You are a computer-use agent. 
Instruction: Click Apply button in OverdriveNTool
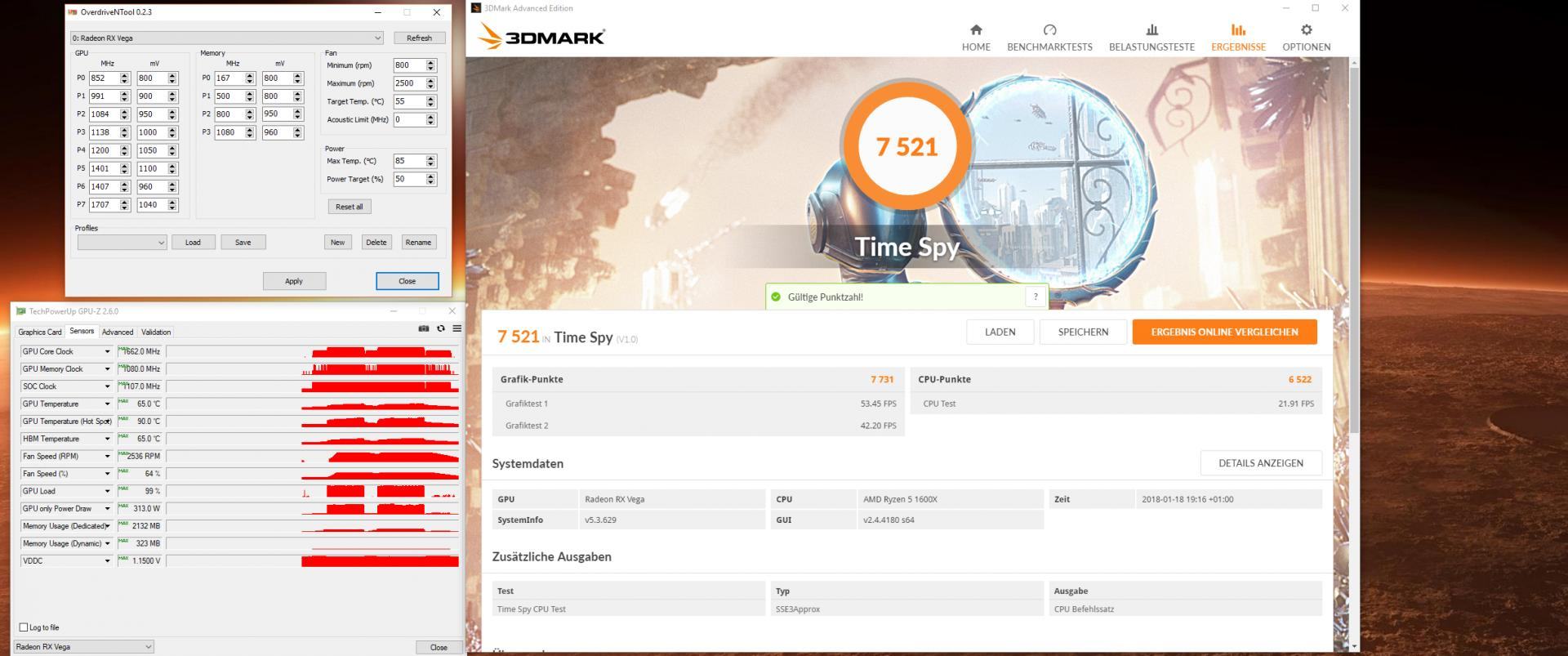click(294, 281)
